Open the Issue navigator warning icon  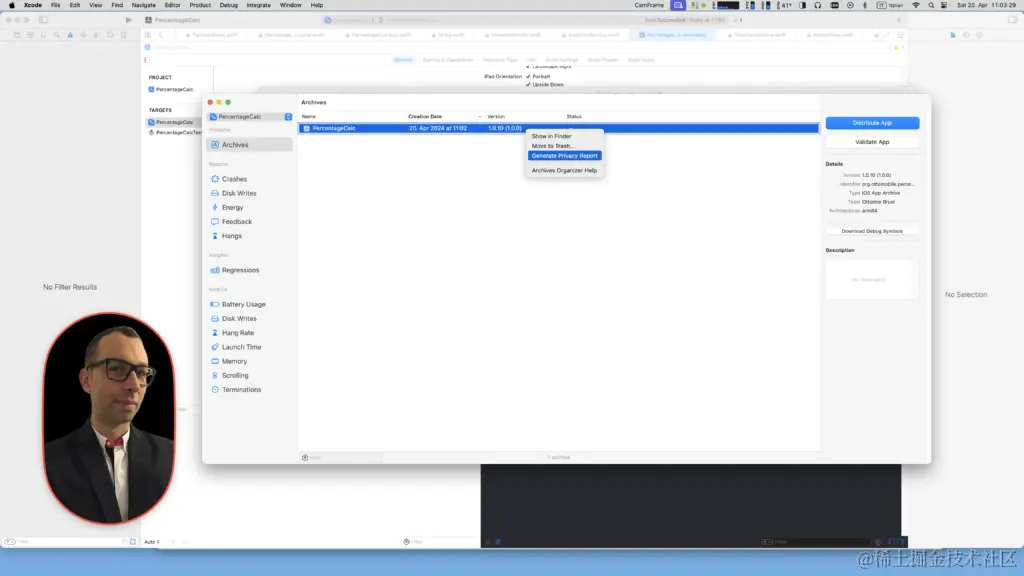[x=70, y=35]
